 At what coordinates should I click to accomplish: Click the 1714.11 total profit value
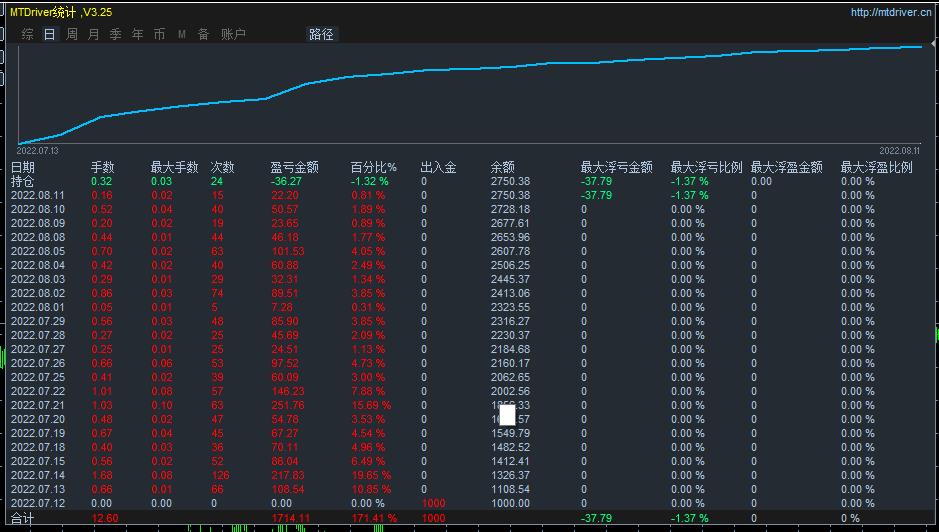tap(290, 518)
